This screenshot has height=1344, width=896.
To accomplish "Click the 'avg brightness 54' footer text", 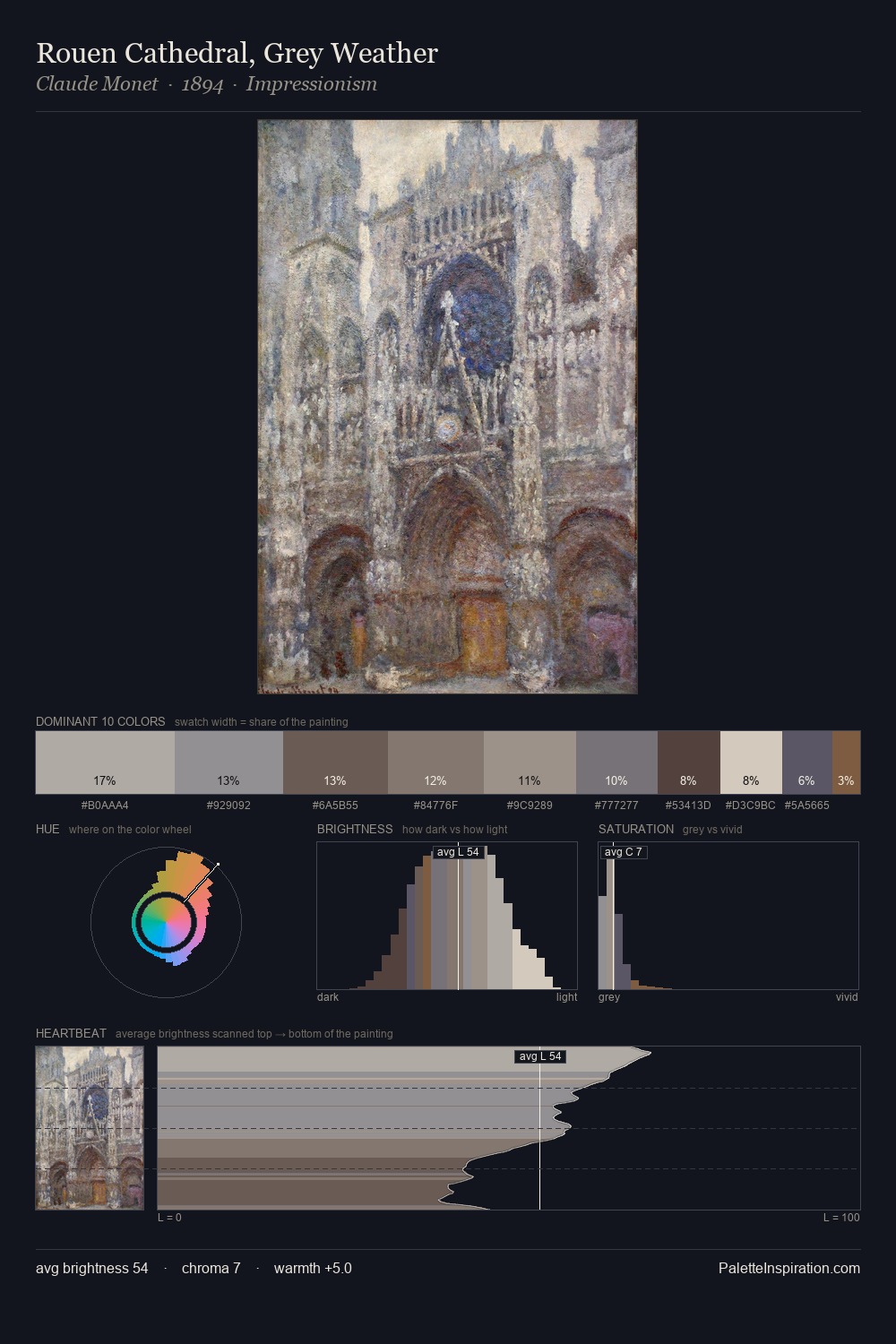I will pyautogui.click(x=92, y=1268).
